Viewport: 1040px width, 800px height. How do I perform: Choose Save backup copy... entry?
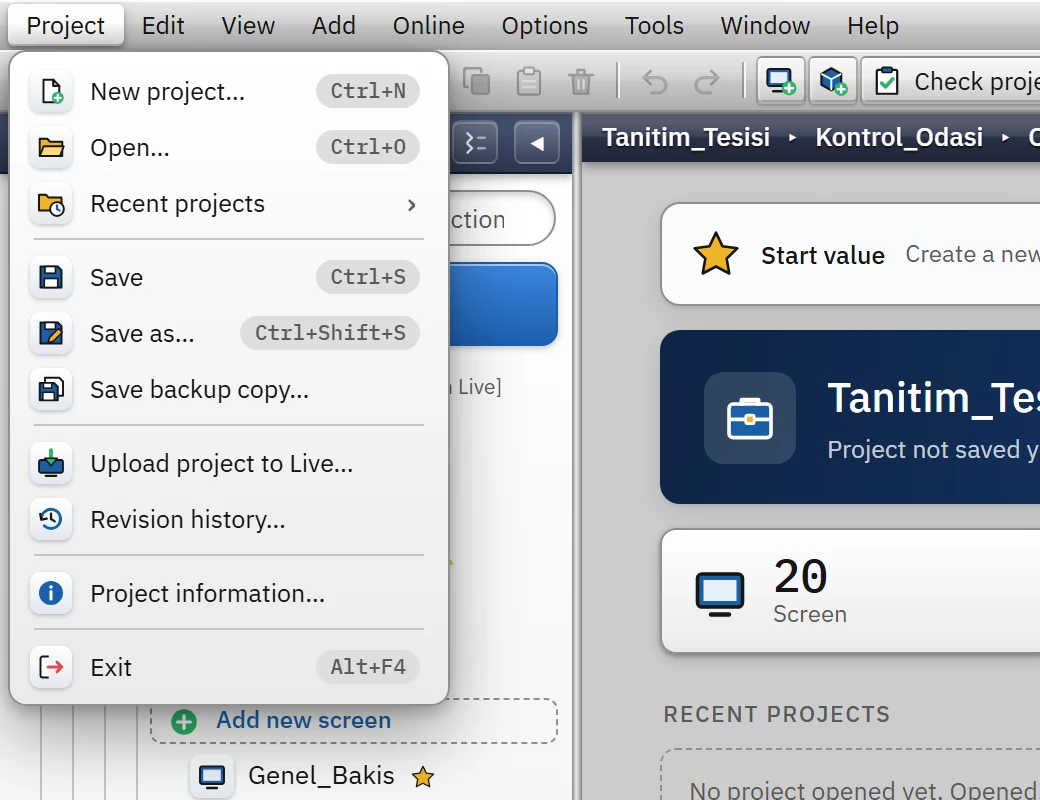(229, 389)
